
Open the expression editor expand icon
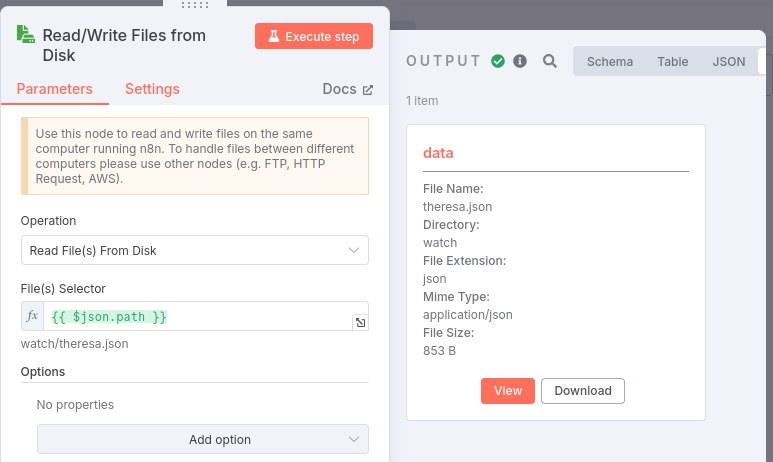click(x=360, y=322)
